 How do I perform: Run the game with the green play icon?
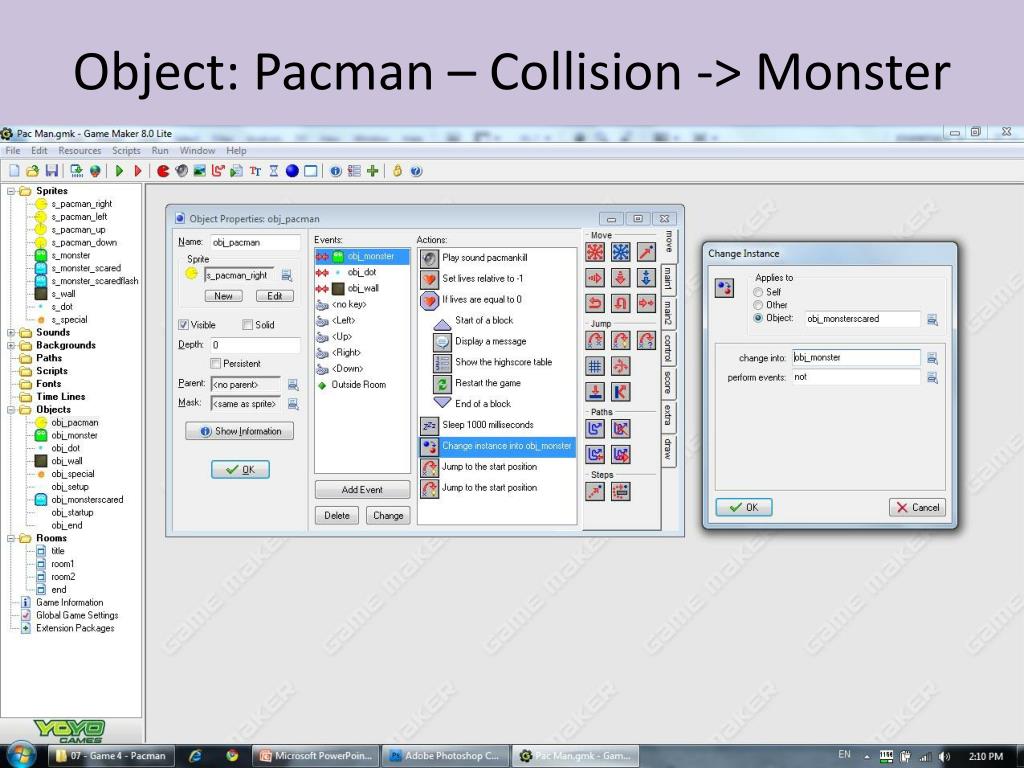pos(119,171)
